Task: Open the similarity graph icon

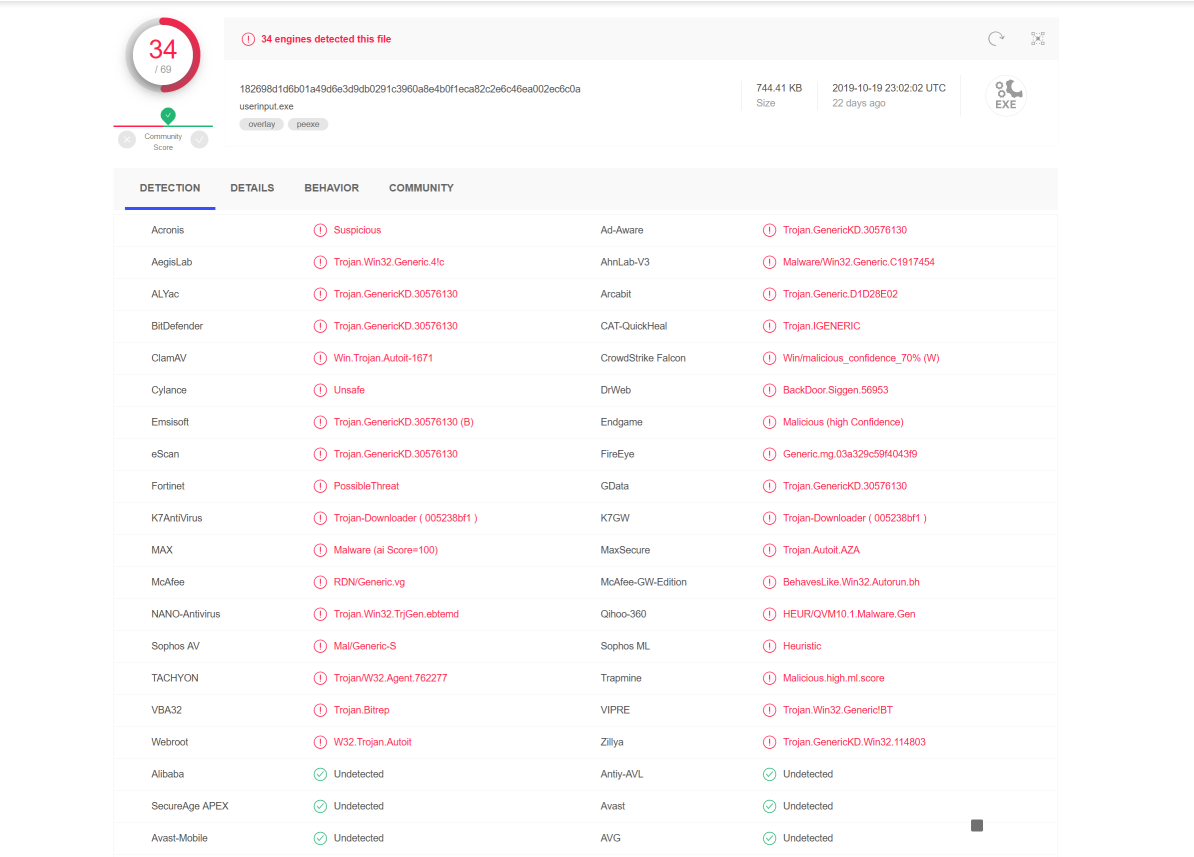Action: 1038,38
